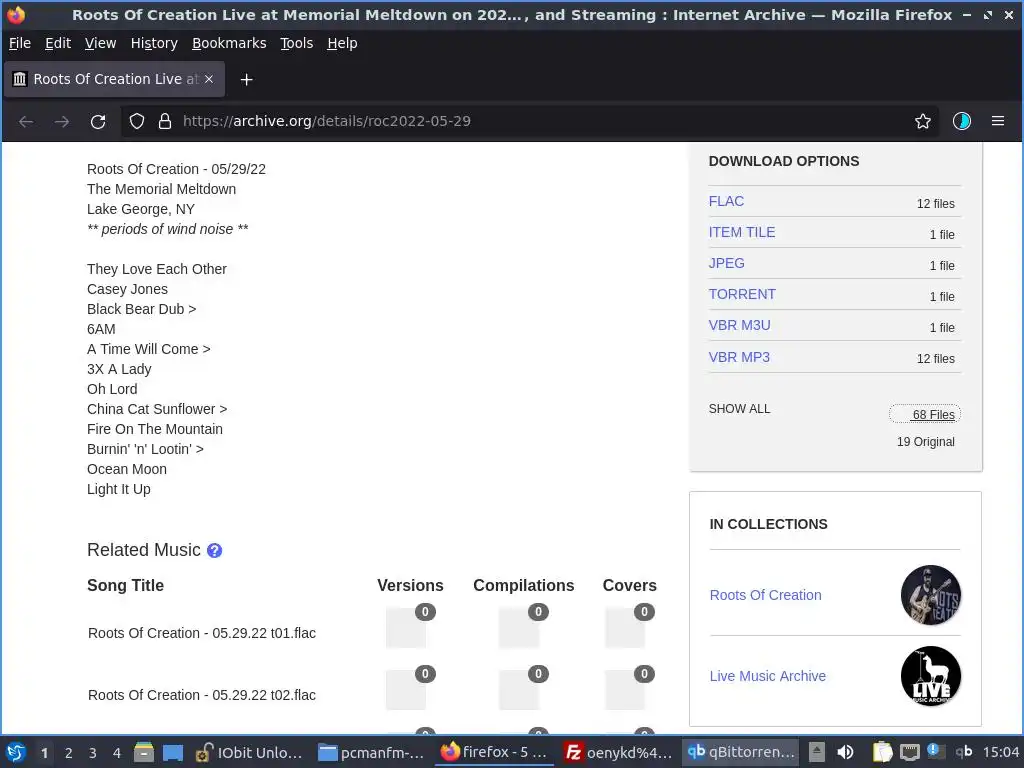This screenshot has height=768, width=1024.
Task: Click the Roots Of Creation collection thumbnail
Action: pos(931,595)
